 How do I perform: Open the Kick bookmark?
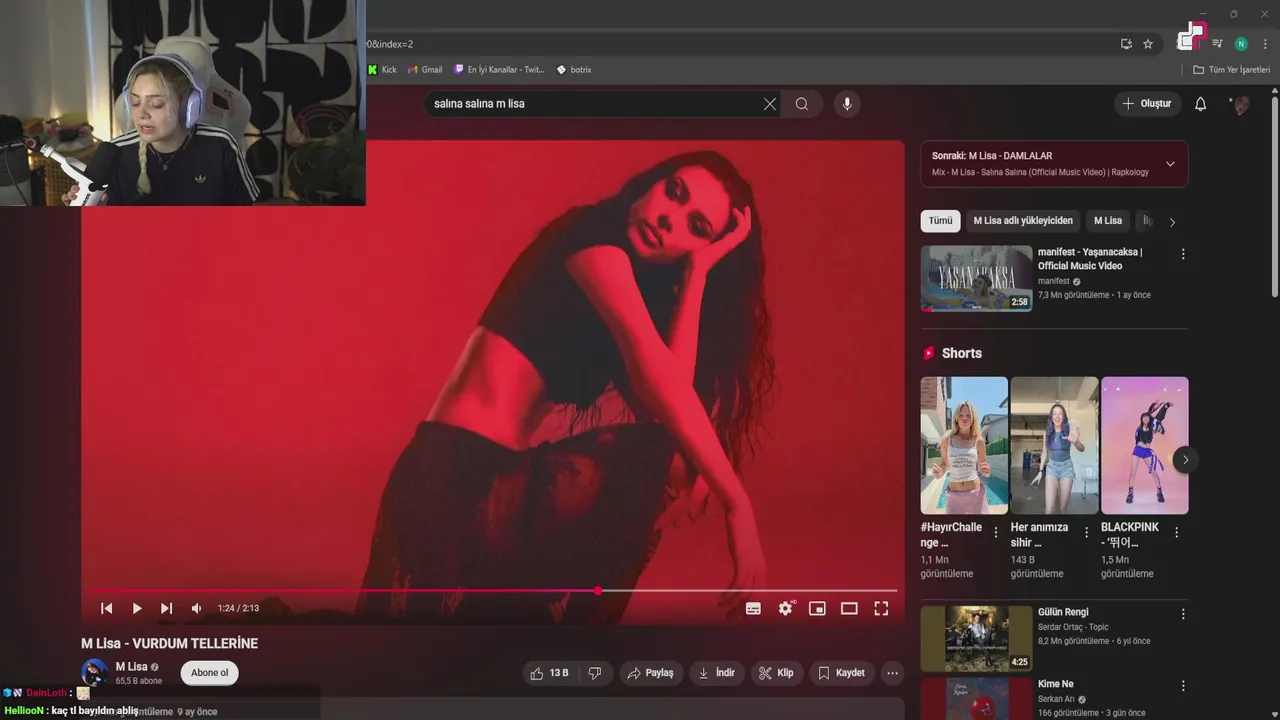(382, 70)
